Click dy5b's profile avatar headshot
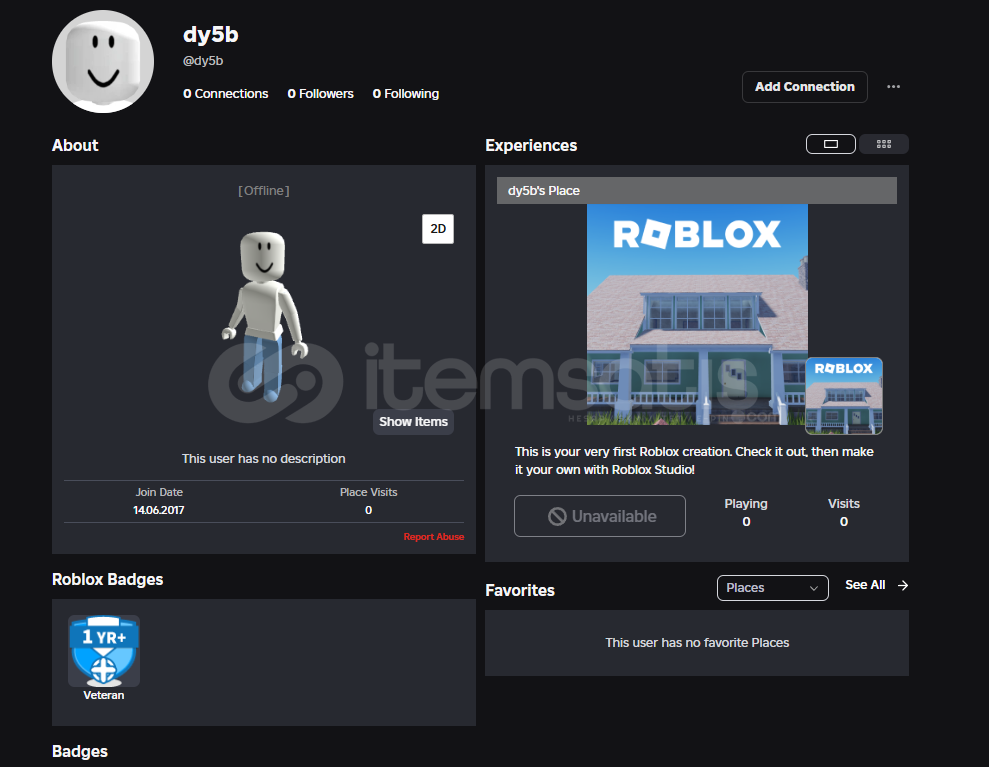 coord(102,62)
